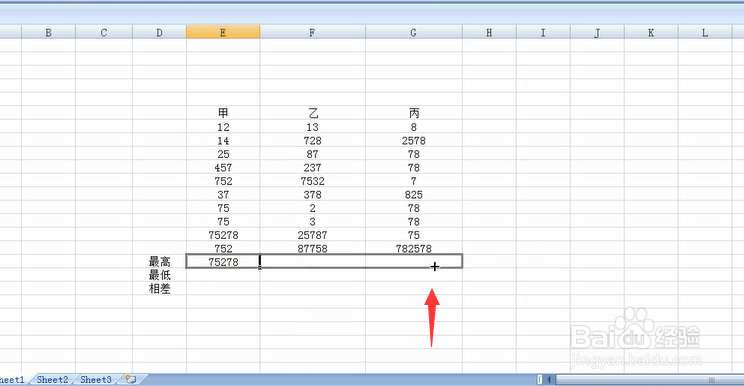The width and height of the screenshot is (744, 386).
Task: Select cell containing 8 under 丙
Action: [414, 127]
